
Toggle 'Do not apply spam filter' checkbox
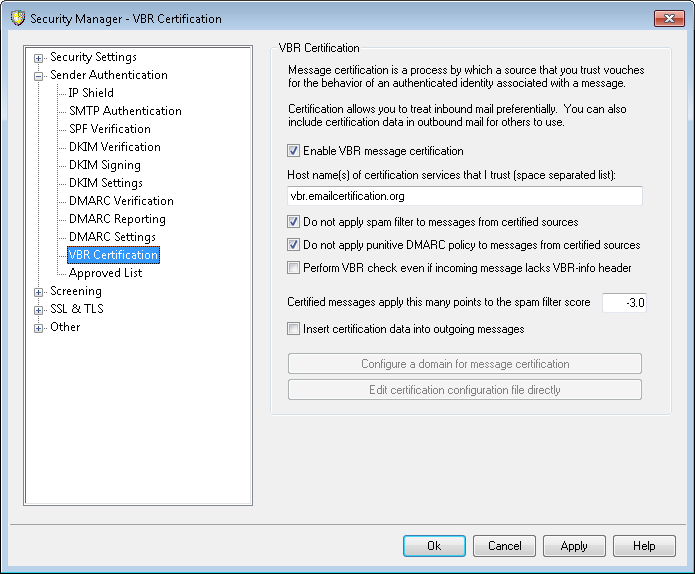point(294,222)
